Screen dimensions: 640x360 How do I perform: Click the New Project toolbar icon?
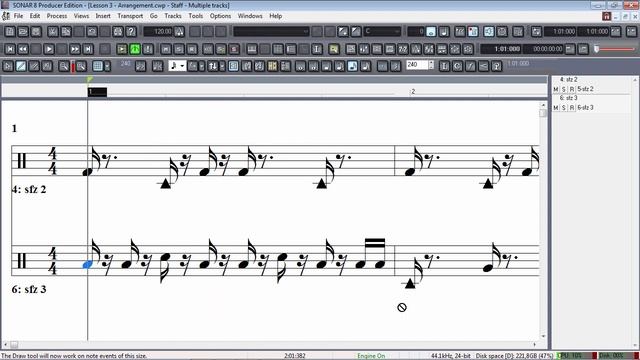click(10, 31)
